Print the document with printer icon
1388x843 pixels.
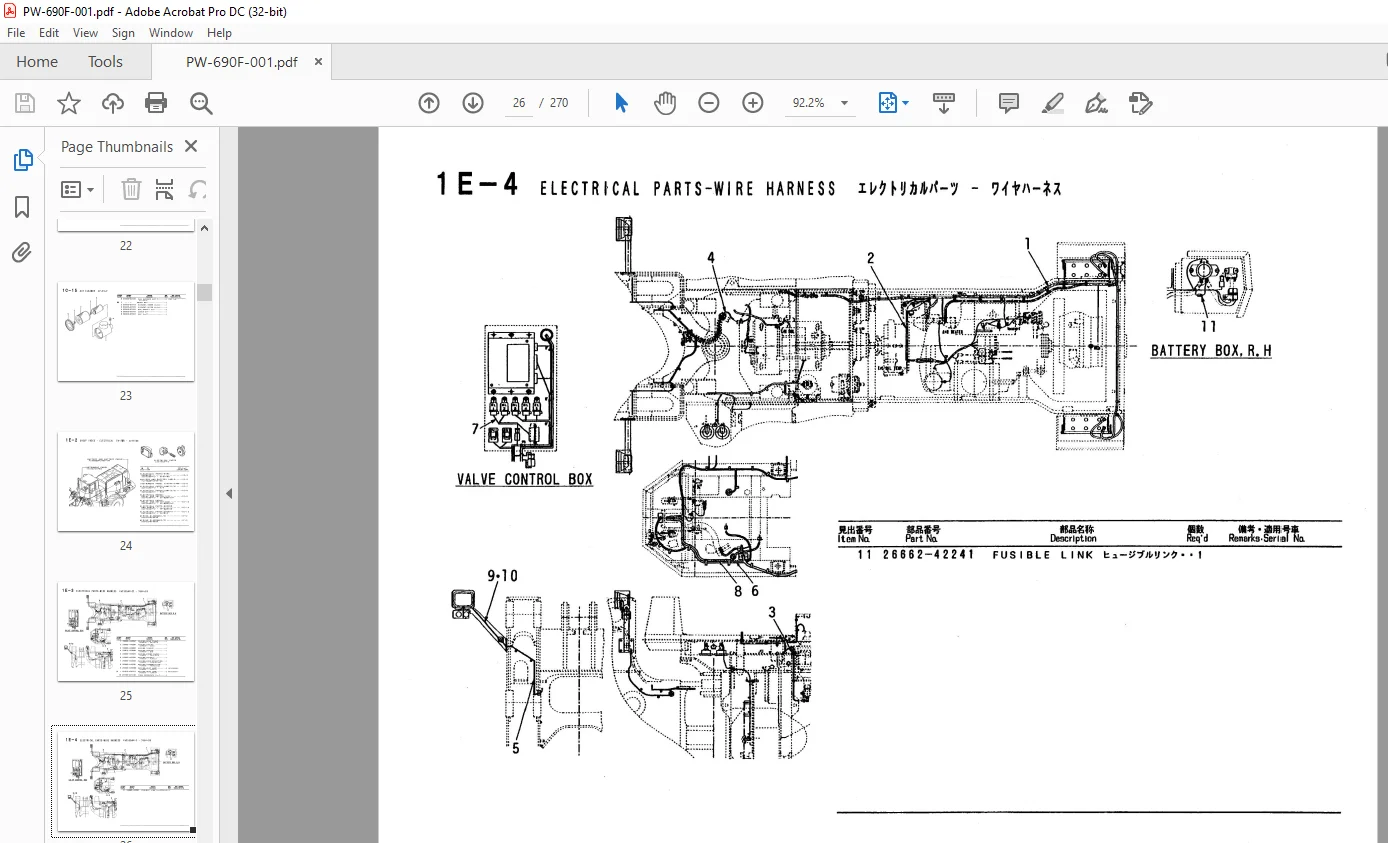(x=156, y=103)
